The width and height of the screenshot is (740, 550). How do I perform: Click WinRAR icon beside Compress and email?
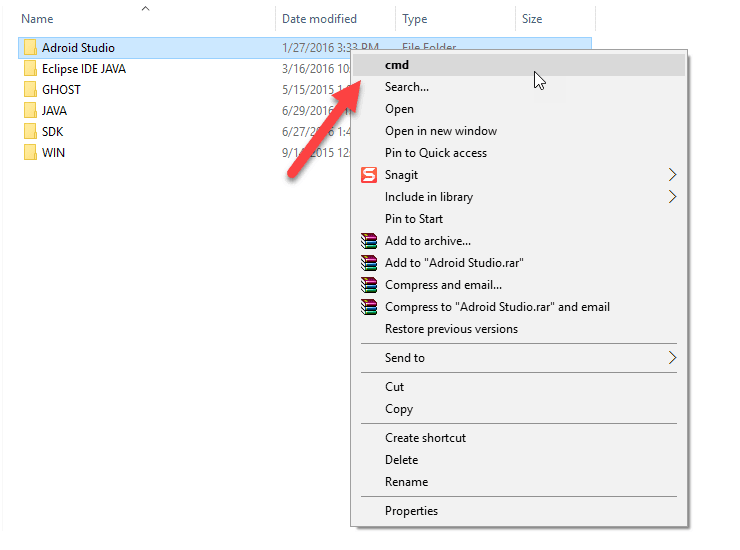pyautogui.click(x=369, y=285)
